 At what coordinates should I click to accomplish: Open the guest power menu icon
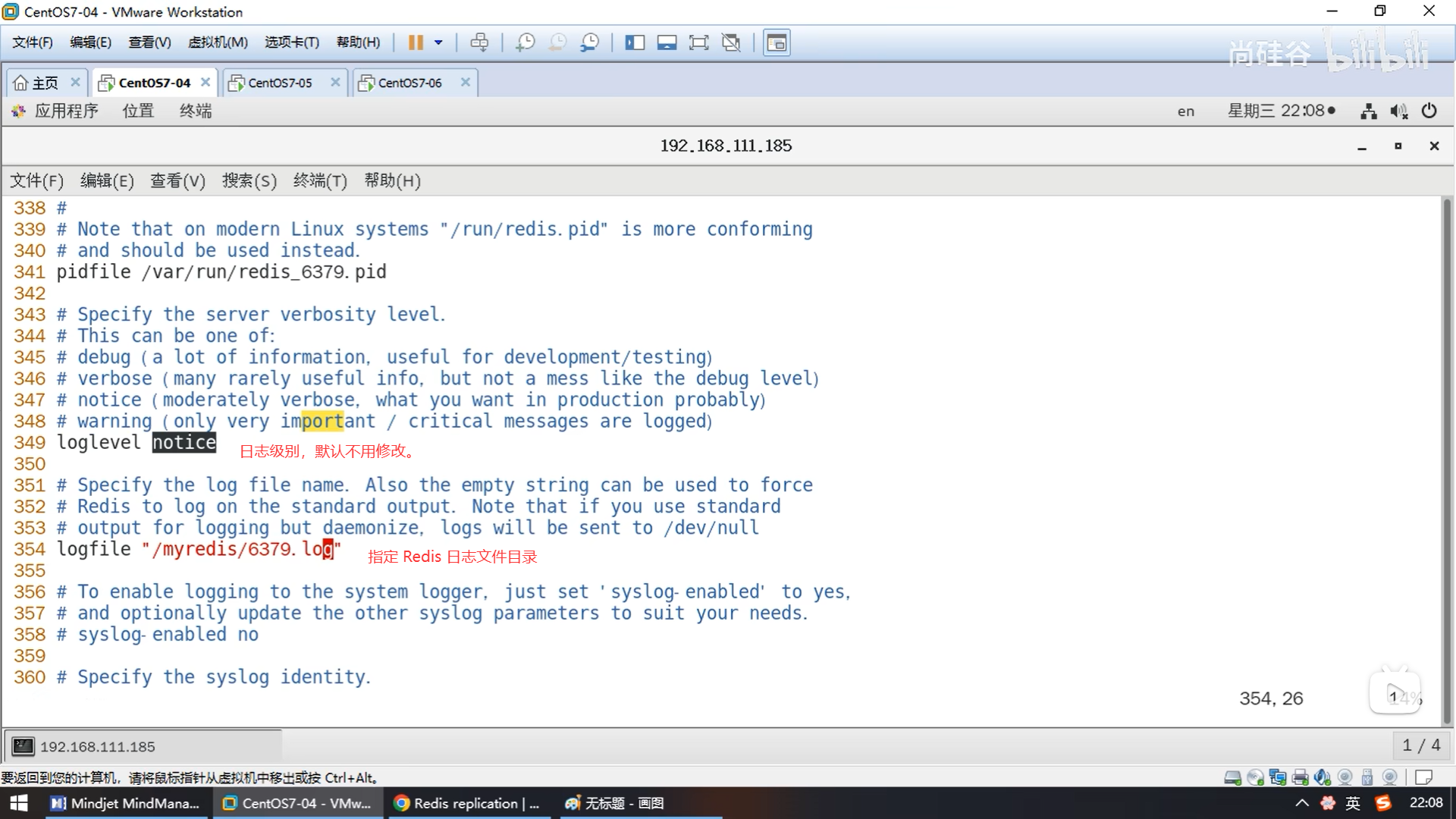pyautogui.click(x=1429, y=111)
